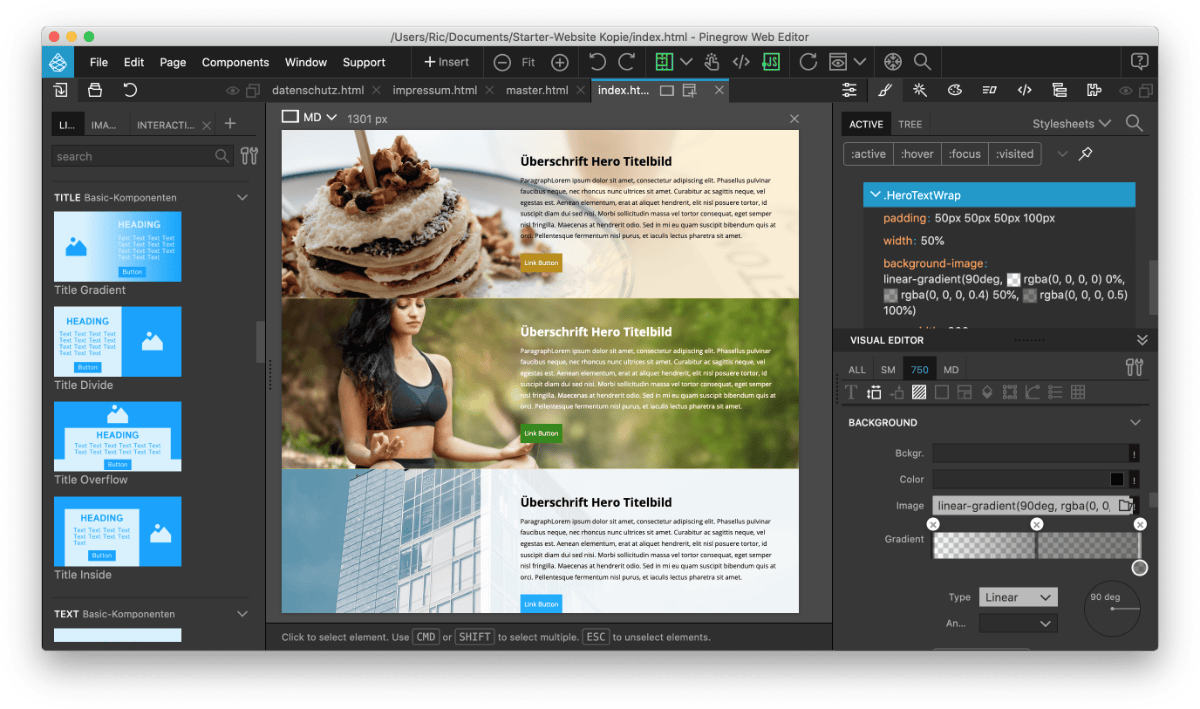Viewport: 1200px width, 709px height.
Task: Zoom in with the plus circle icon
Action: point(560,62)
